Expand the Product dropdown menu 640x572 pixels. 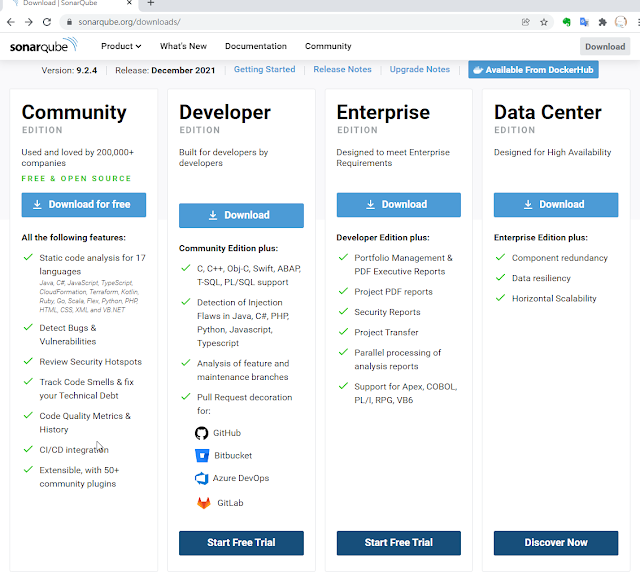coord(121,46)
